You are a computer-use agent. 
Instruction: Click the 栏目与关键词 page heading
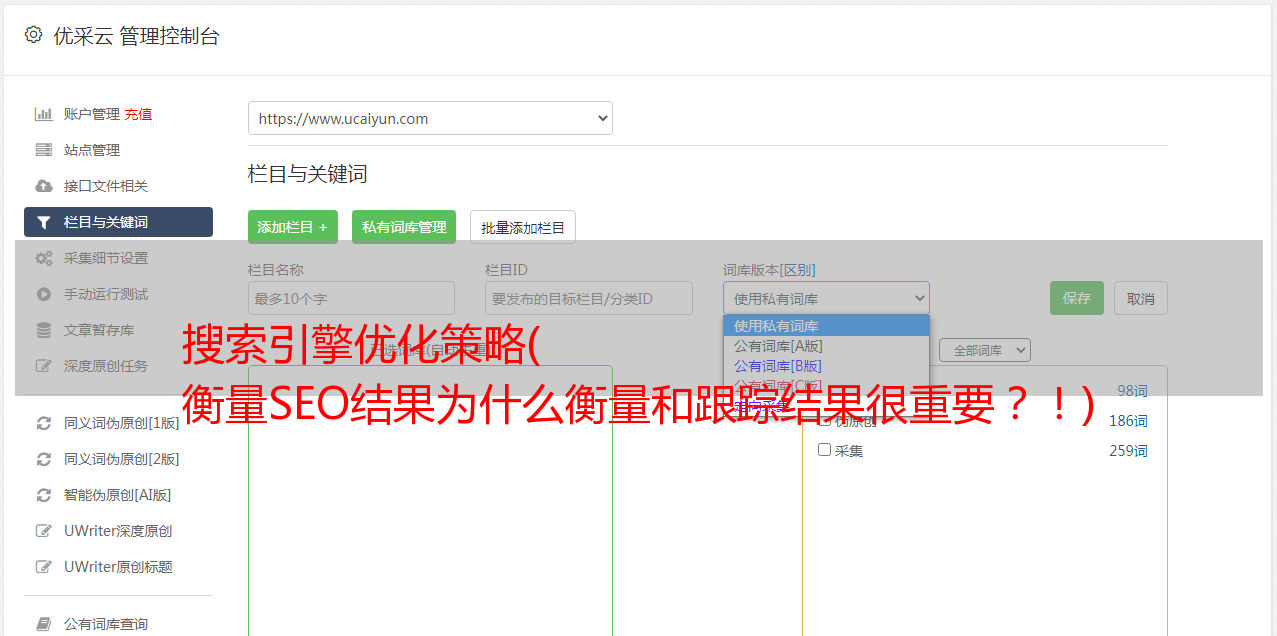pos(308,174)
